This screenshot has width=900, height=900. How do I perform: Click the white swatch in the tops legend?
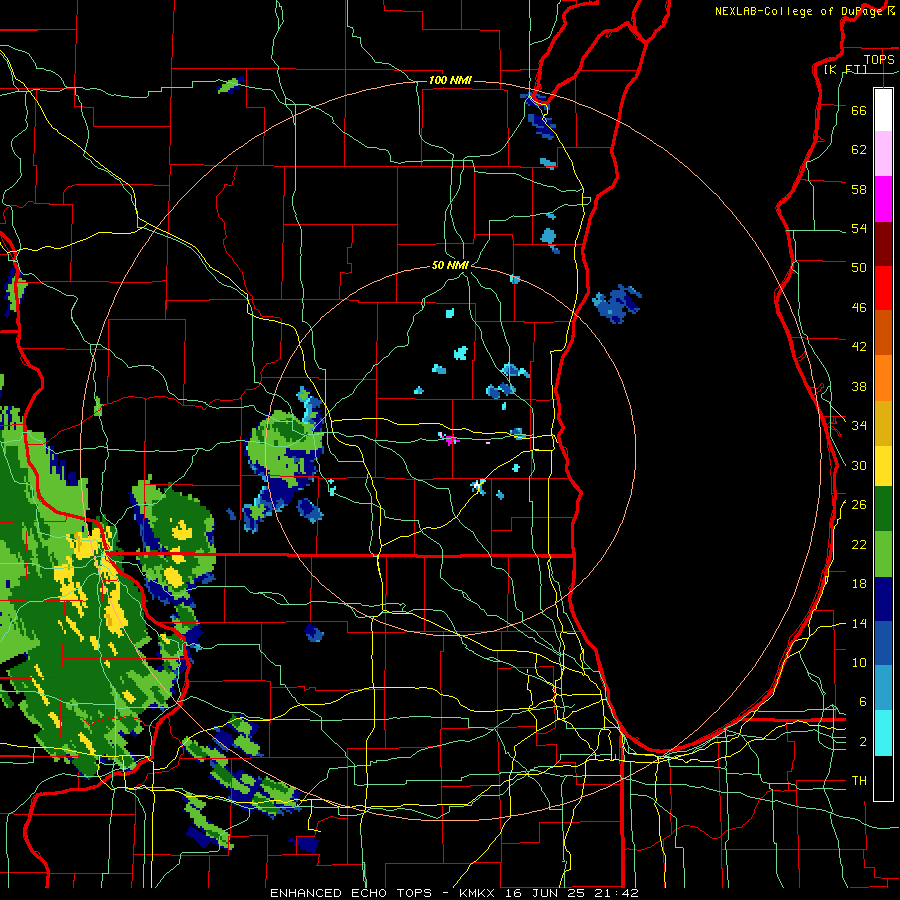[883, 110]
